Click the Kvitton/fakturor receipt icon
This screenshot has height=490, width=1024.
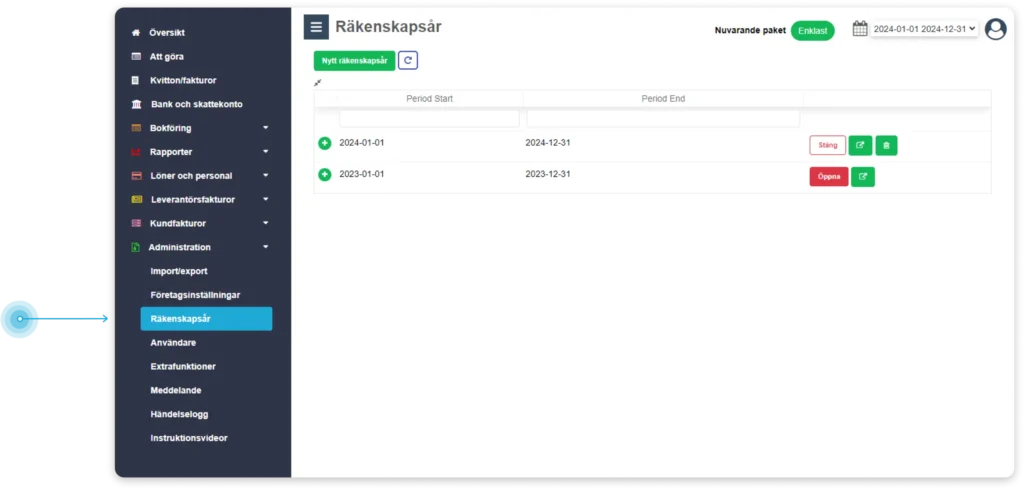pyautogui.click(x=135, y=80)
